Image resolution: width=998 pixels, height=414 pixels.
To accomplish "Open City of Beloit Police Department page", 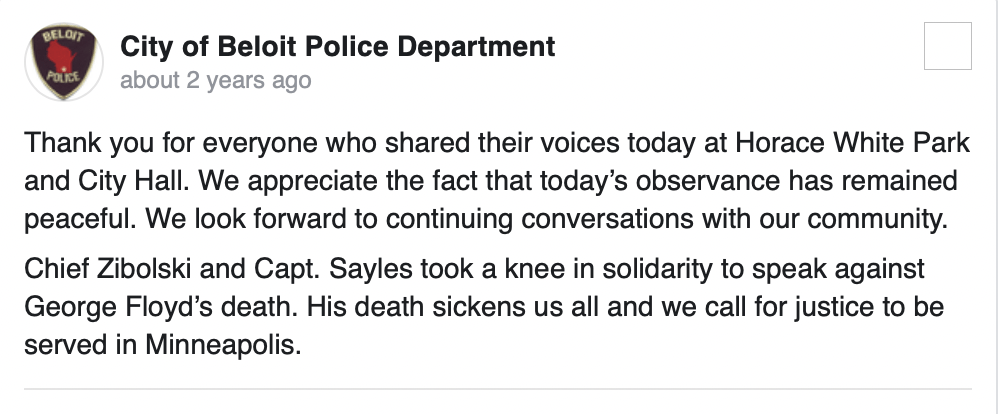I will click(x=337, y=46).
